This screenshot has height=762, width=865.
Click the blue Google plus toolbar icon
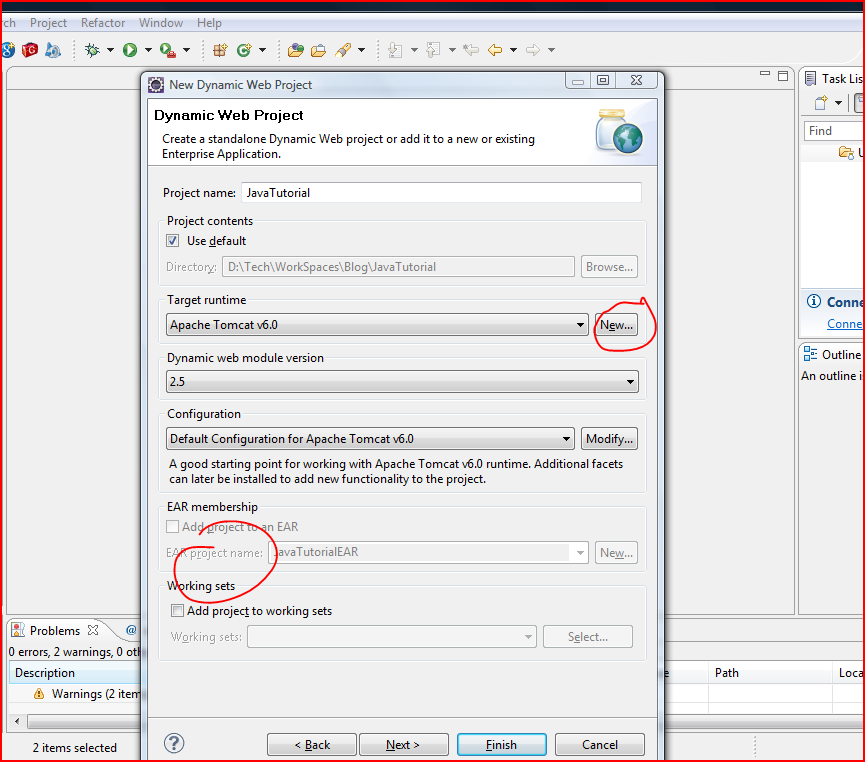pos(8,50)
